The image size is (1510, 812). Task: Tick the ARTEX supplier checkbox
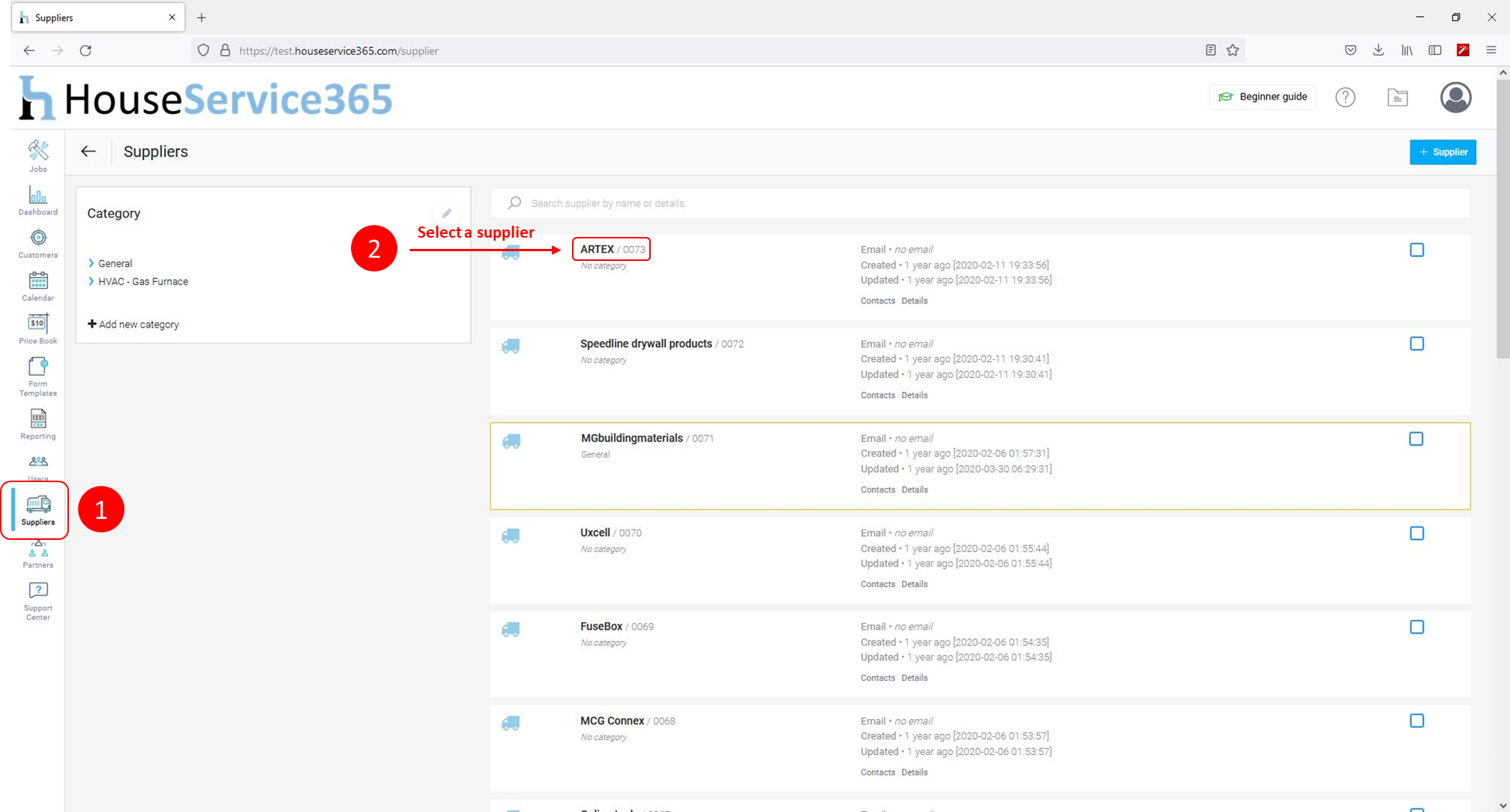(x=1417, y=250)
